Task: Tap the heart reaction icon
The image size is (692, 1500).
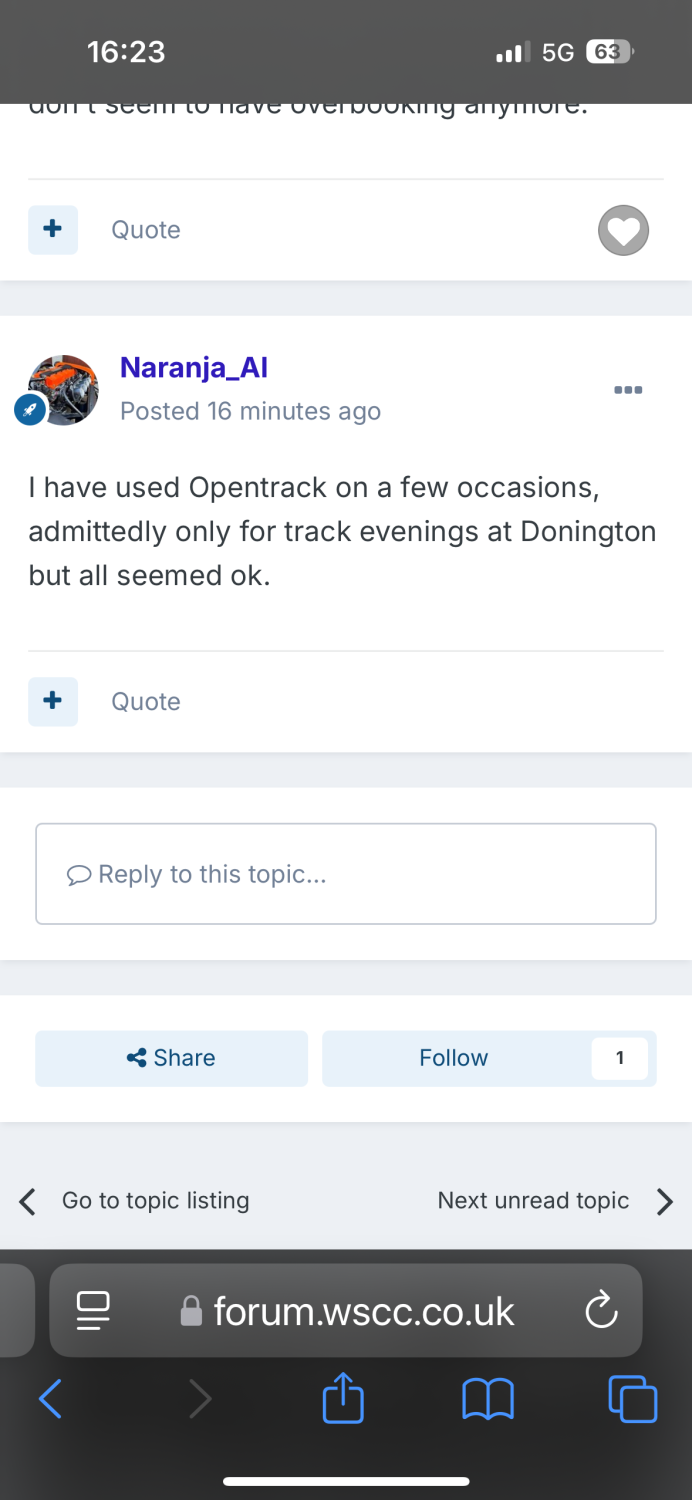Action: click(x=623, y=231)
